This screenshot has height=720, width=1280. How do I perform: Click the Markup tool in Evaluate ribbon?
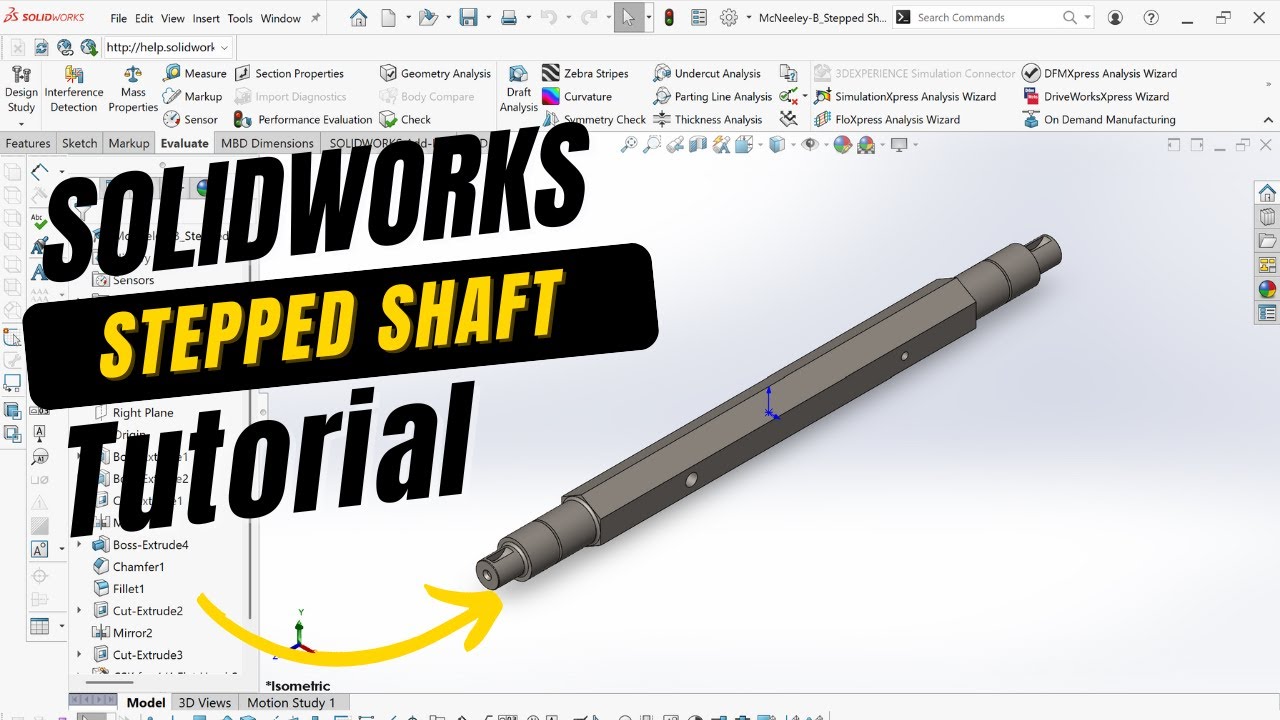click(x=193, y=96)
